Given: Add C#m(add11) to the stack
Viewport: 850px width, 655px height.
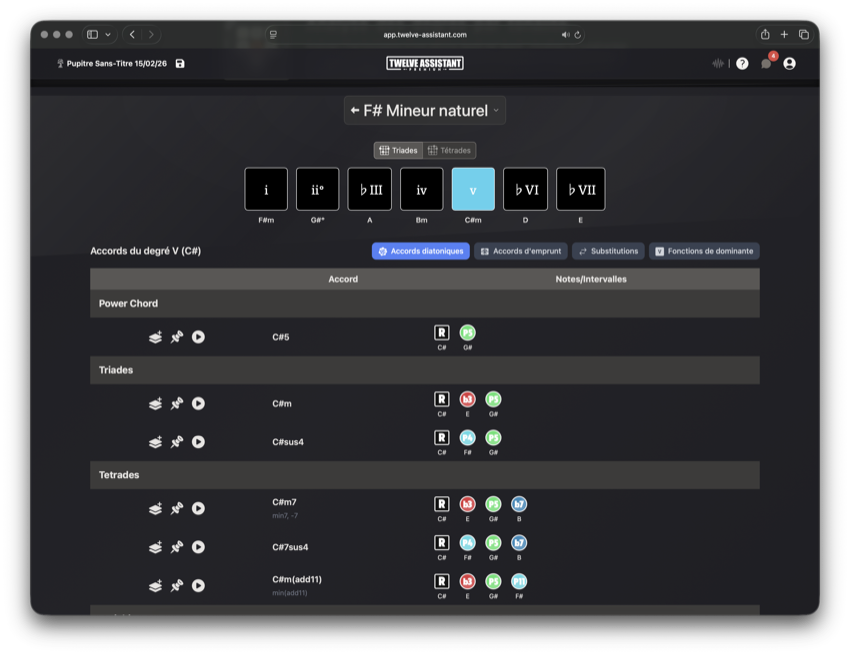Looking at the screenshot, I should [155, 586].
